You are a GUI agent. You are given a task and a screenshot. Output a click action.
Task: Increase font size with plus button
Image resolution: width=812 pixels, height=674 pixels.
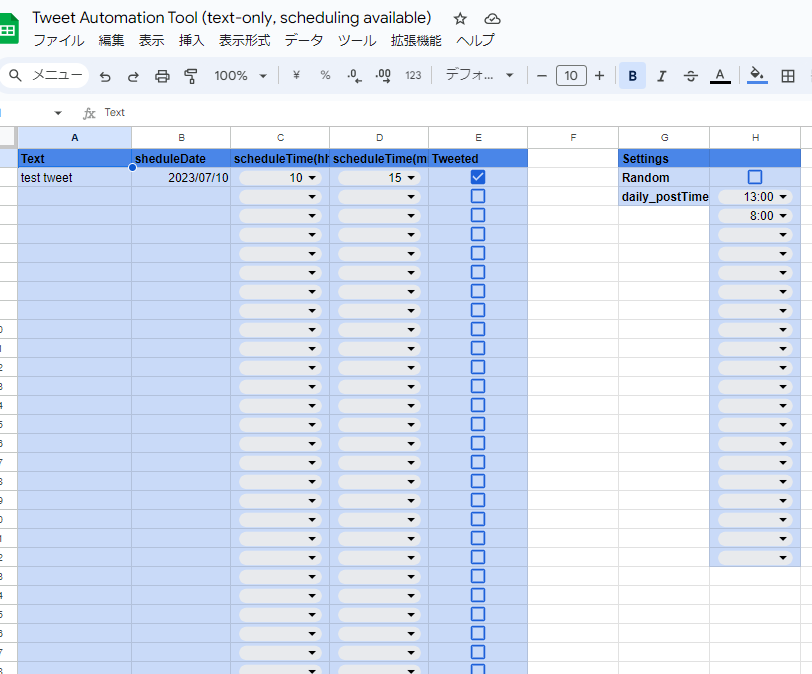point(599,76)
